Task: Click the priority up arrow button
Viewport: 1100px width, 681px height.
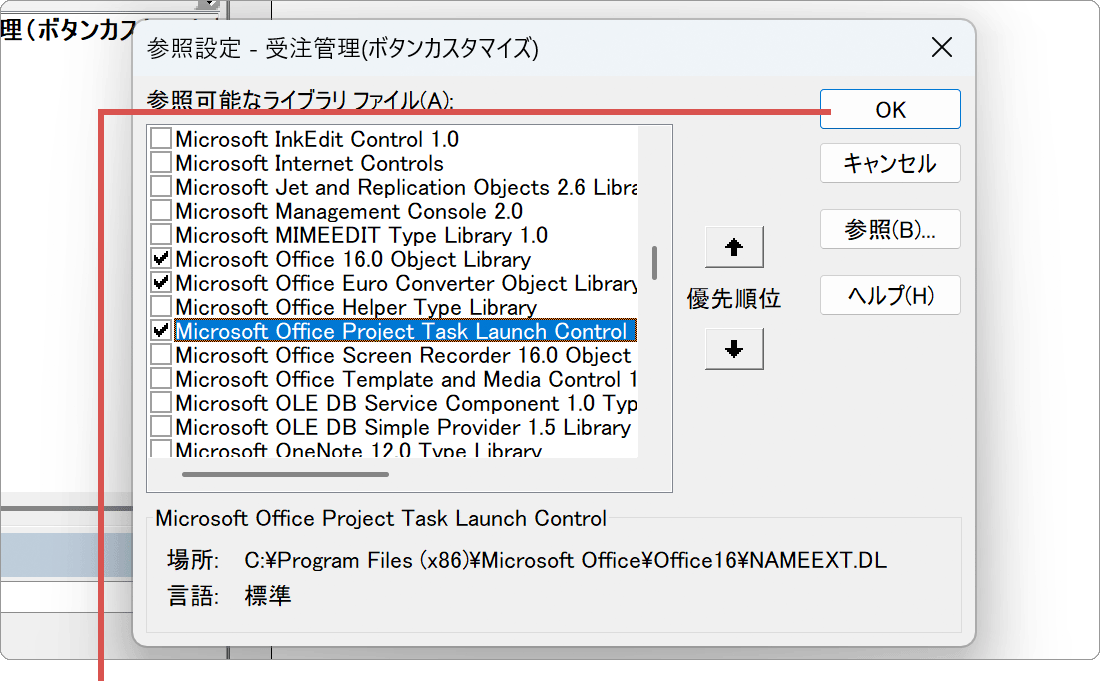Action: [x=734, y=247]
